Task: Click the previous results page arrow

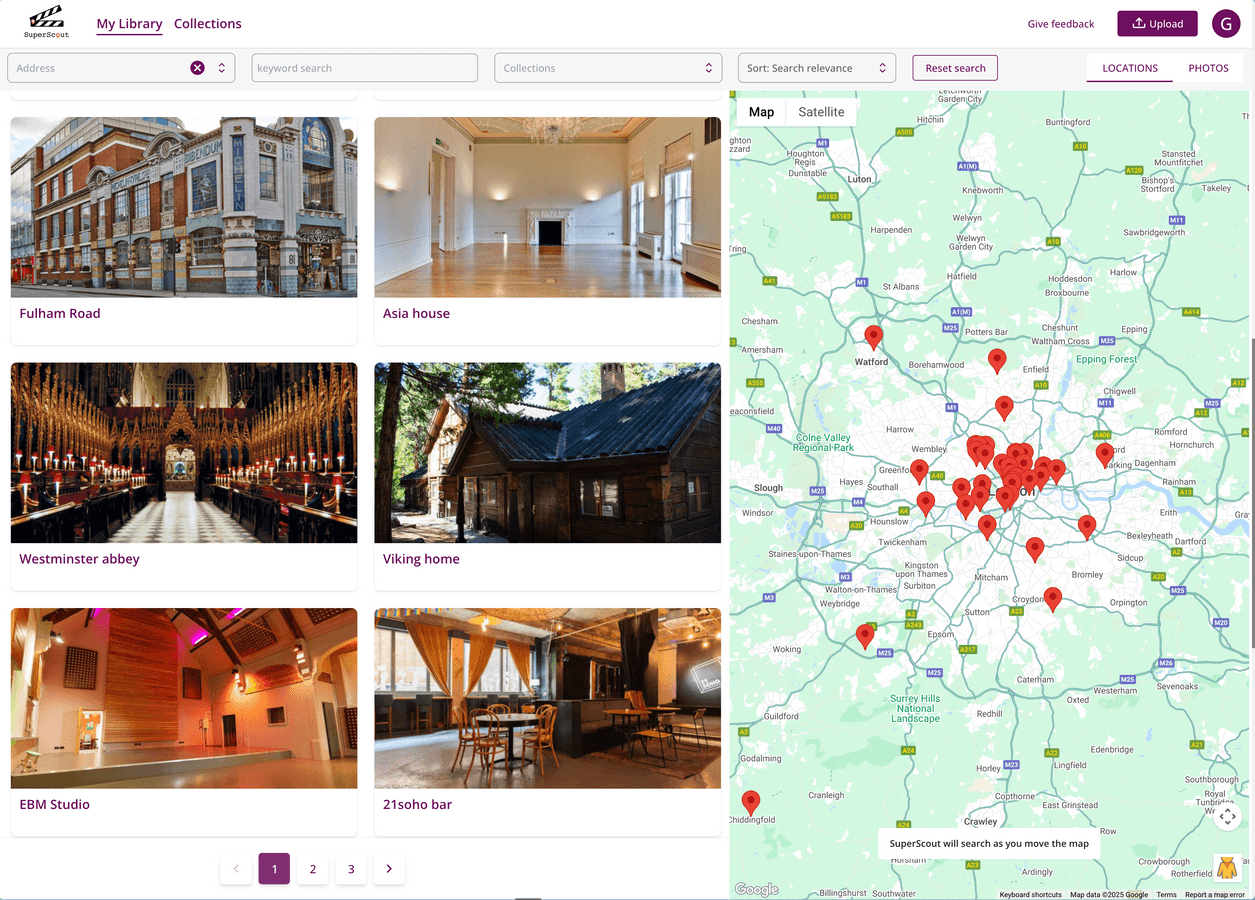Action: point(236,869)
